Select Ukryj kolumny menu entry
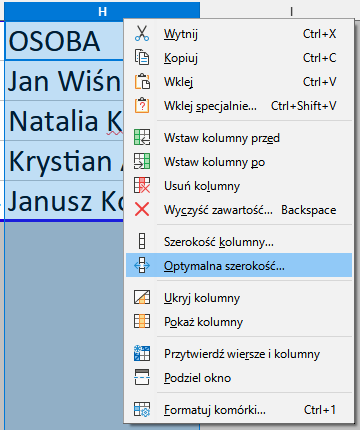Viewport: 360px width, 430px height. pyautogui.click(x=239, y=297)
